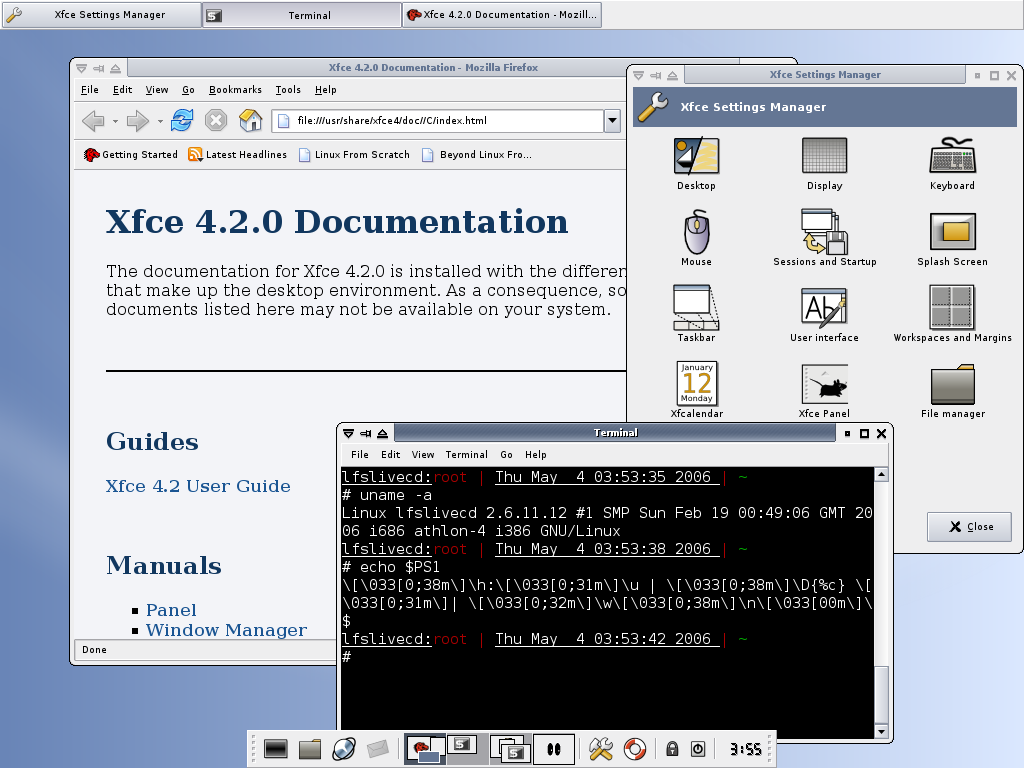Click Firefox's Back arrow button
Image resolution: width=1024 pixels, height=768 pixels.
pyautogui.click(x=93, y=121)
